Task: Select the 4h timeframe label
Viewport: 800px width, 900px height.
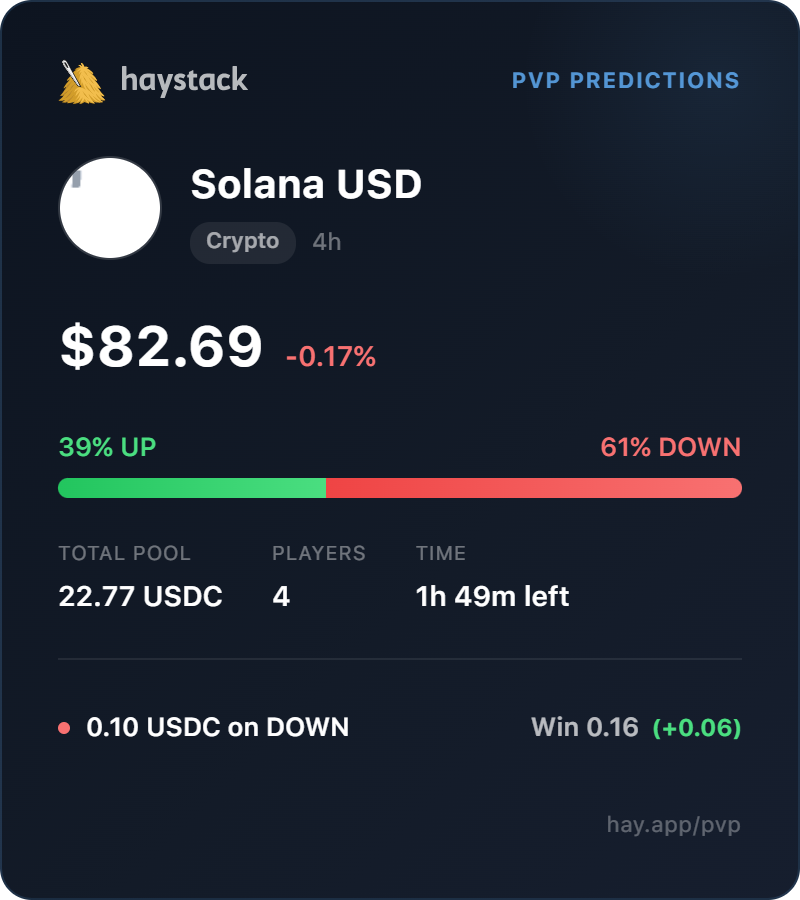Action: coord(327,242)
